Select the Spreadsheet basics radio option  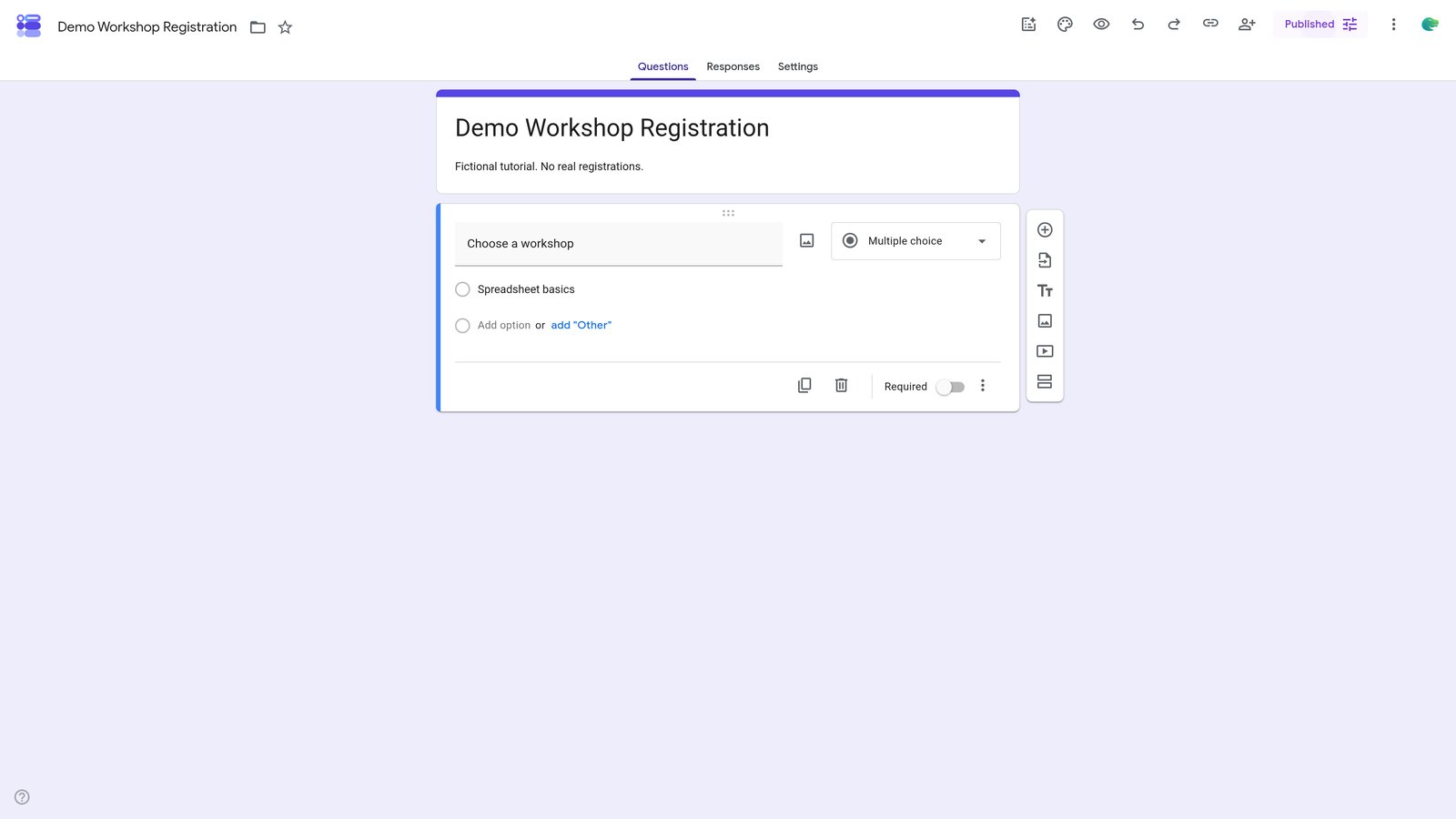point(462,289)
